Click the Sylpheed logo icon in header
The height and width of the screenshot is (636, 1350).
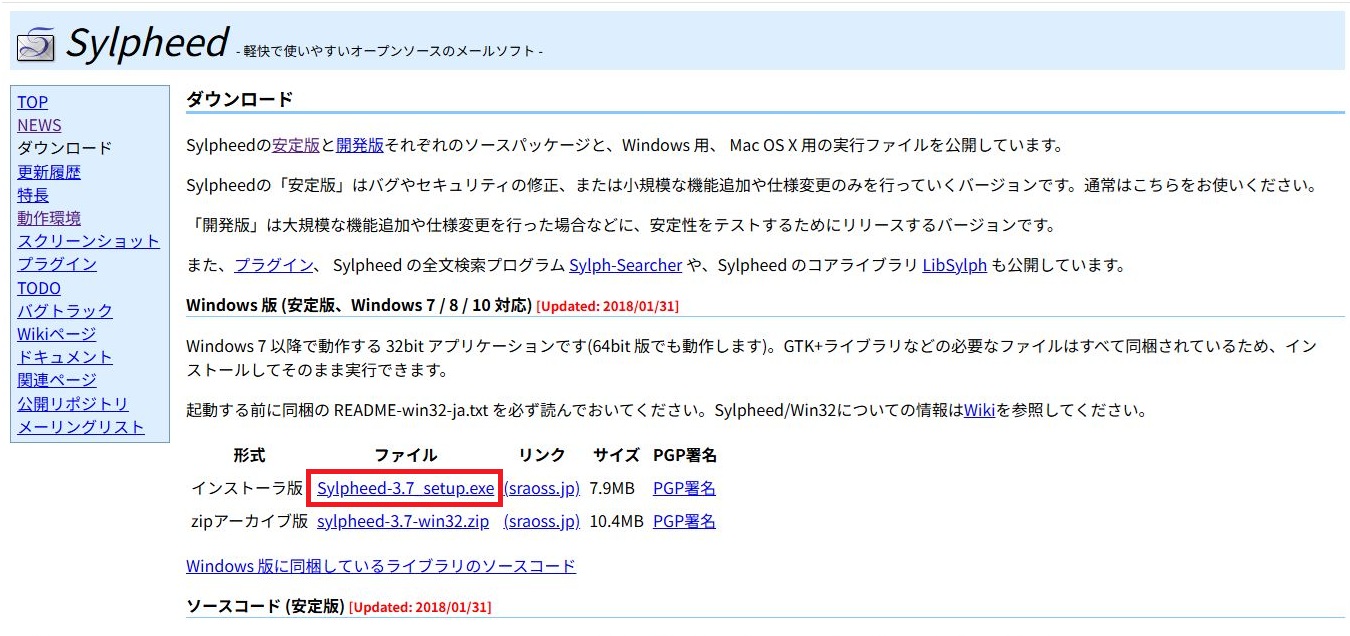coord(37,43)
